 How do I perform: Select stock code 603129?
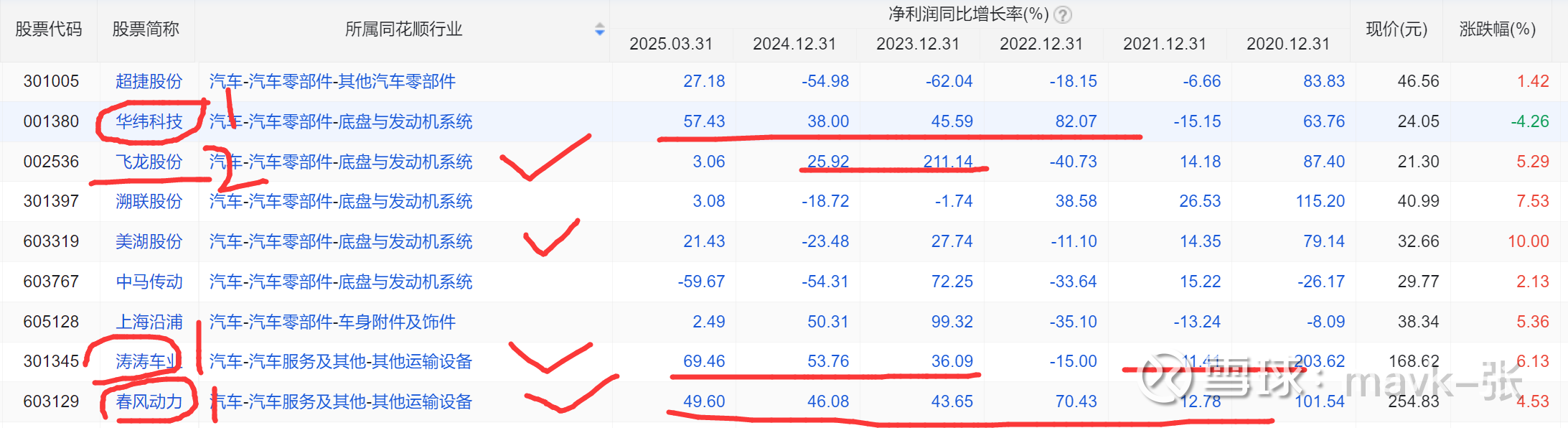click(51, 401)
